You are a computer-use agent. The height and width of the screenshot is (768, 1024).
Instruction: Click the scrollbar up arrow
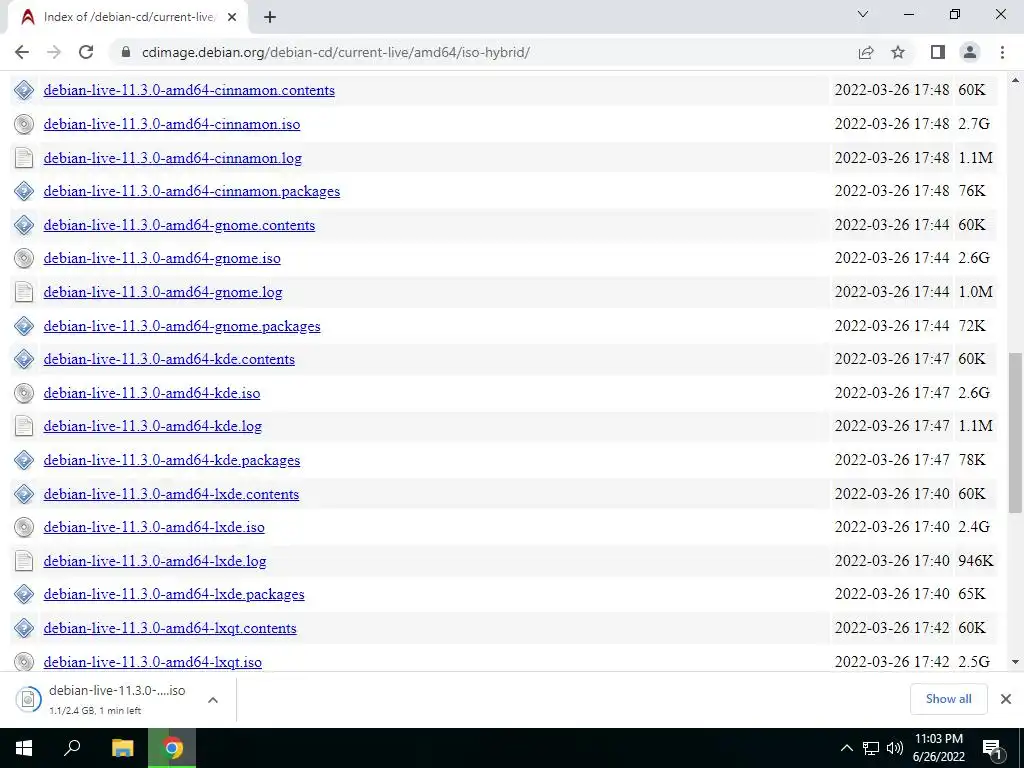1016,80
